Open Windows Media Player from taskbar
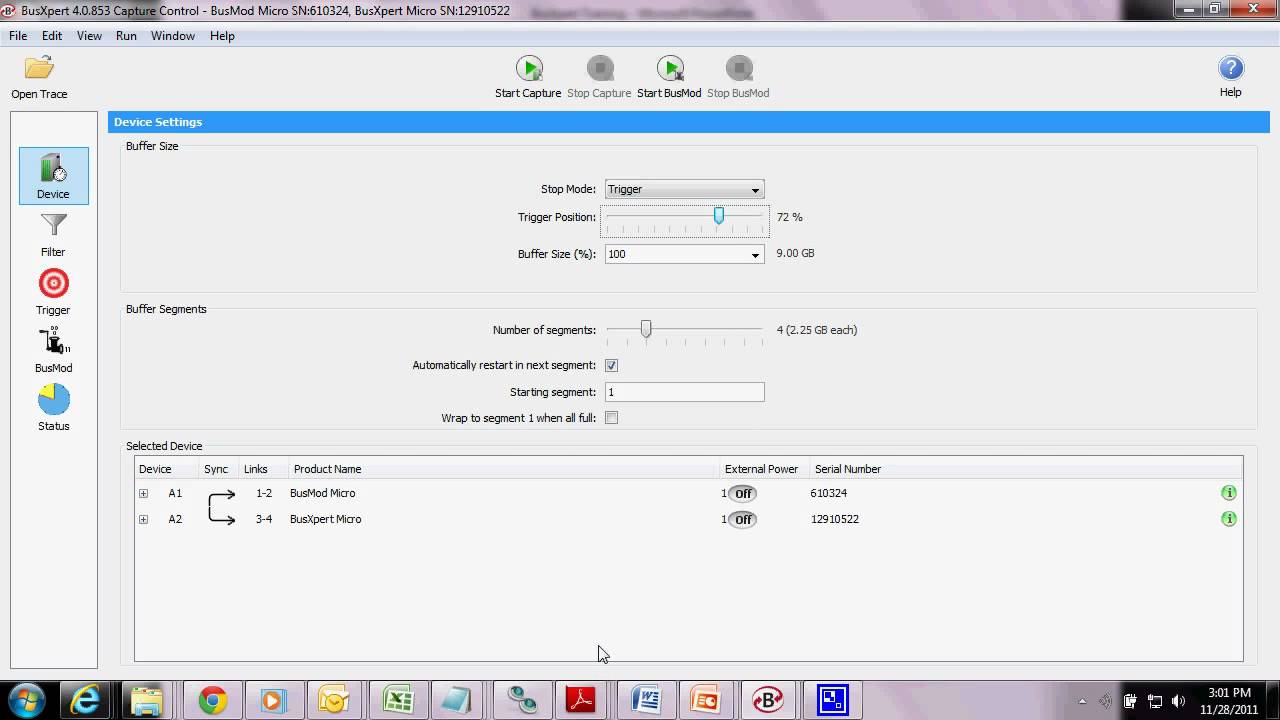Image resolution: width=1280 pixels, height=720 pixels. 272,700
